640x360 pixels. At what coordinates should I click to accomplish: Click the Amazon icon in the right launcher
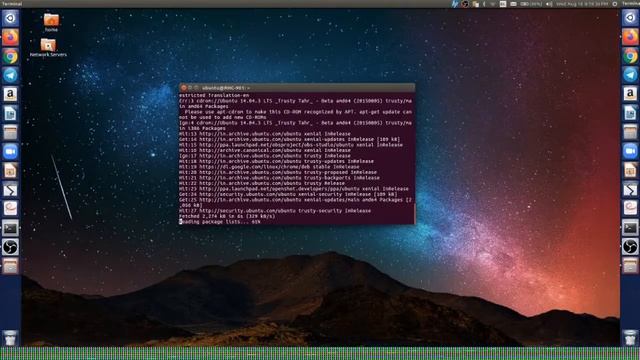pyautogui.click(x=630, y=94)
